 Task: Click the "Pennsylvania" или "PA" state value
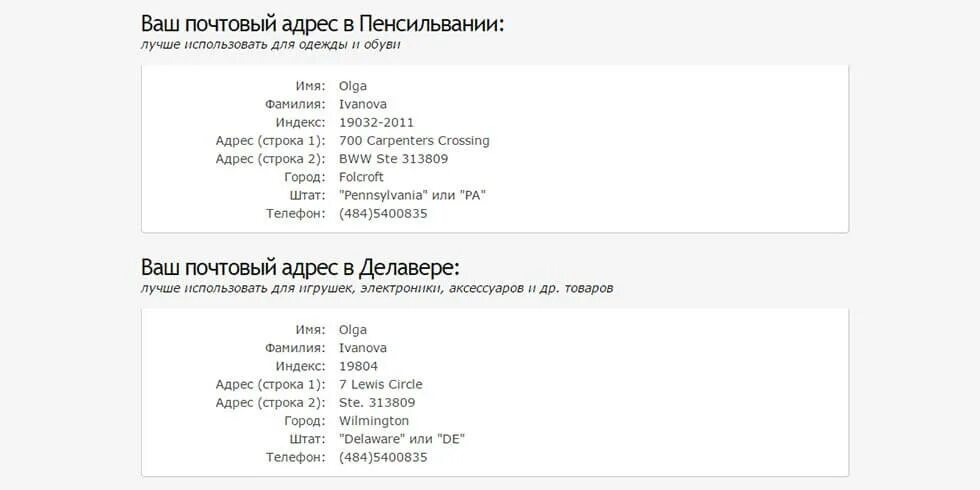[x=412, y=195]
